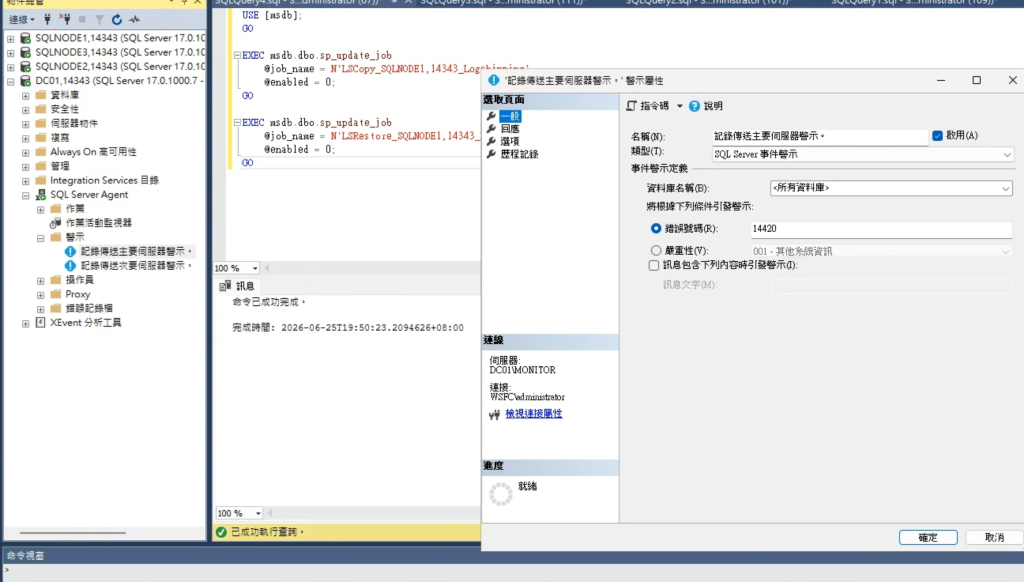This screenshot has height=582, width=1024.
Task: Switch to the 訊息 results tab
Action: coord(237,286)
